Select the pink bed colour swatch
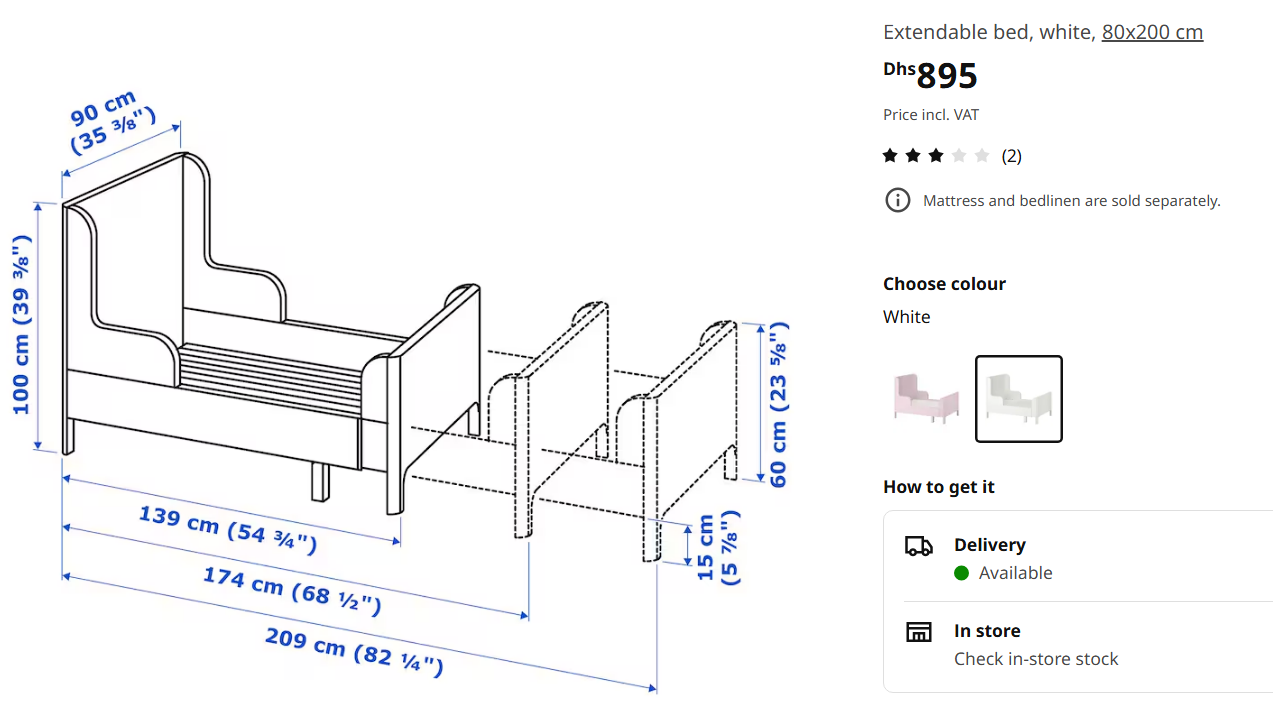This screenshot has height=712, width=1273. click(926, 398)
